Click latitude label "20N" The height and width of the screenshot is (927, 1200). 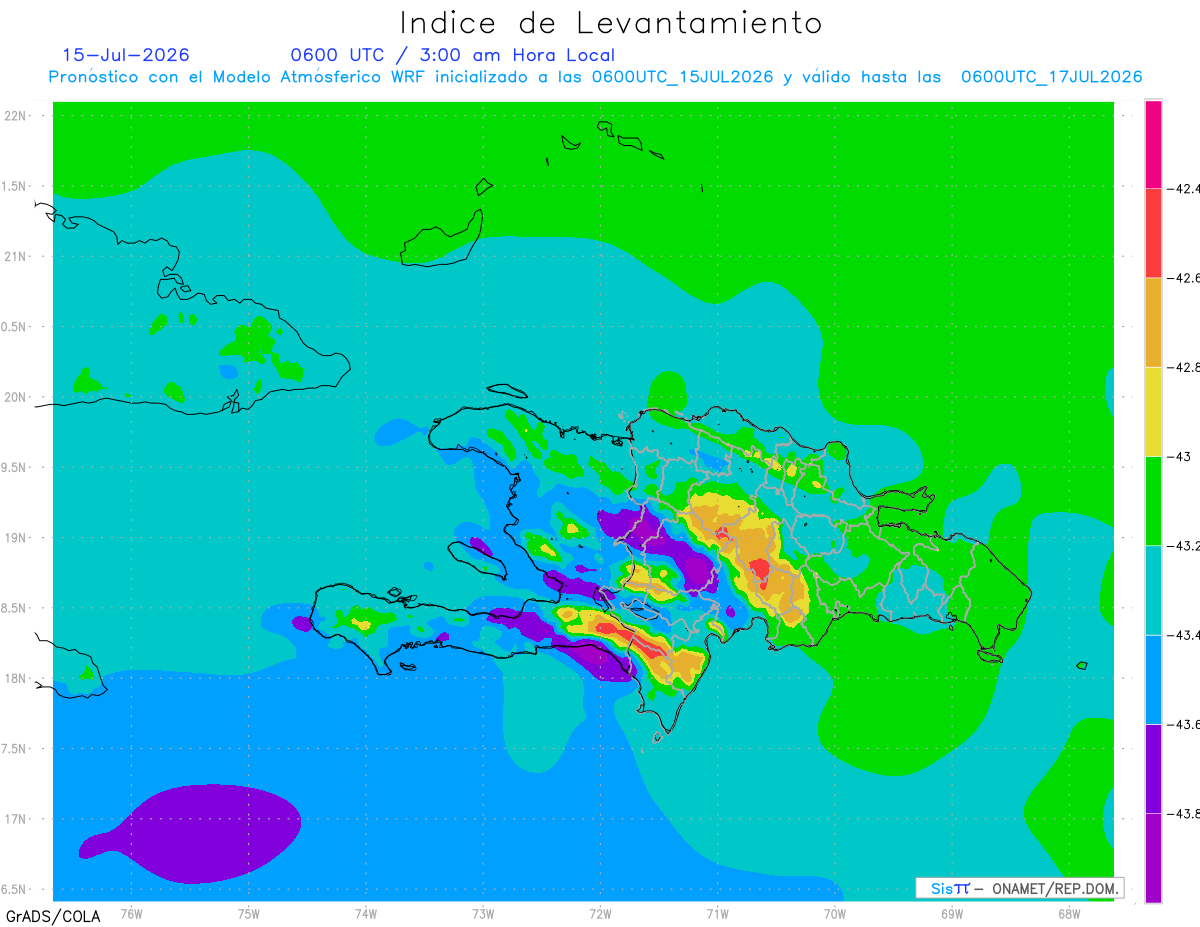coord(16,397)
